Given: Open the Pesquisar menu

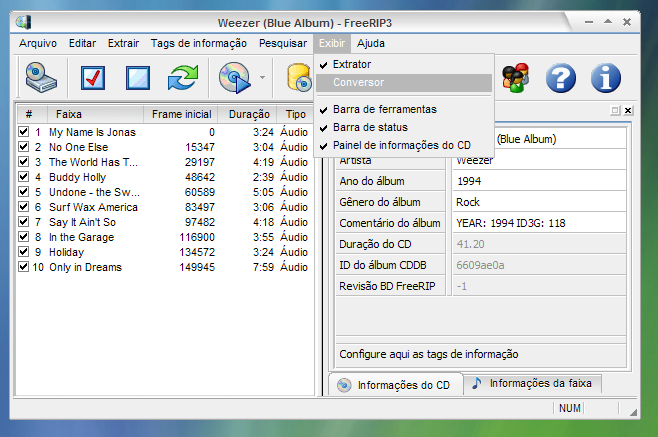Looking at the screenshot, I should tap(283, 43).
